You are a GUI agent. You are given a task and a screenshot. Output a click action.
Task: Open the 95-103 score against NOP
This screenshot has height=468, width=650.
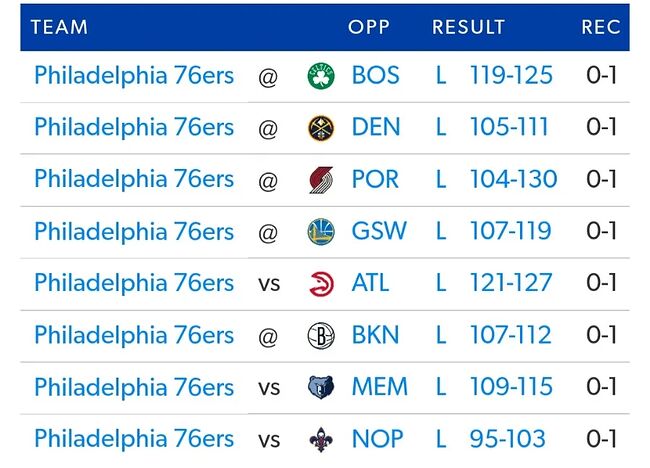coord(508,439)
